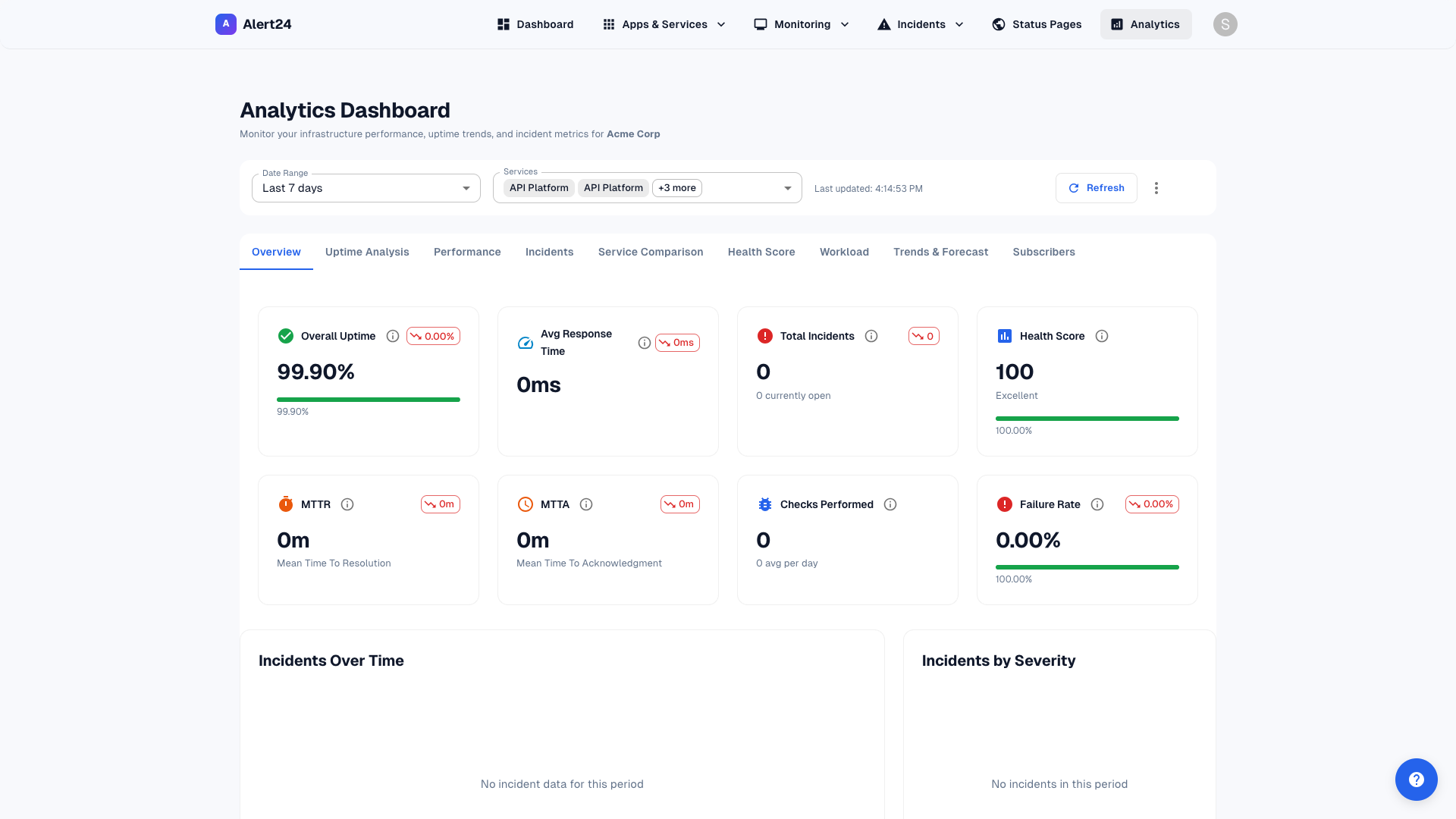Open Status Pages via globe icon
Image resolution: width=1456 pixels, height=819 pixels.
[998, 24]
